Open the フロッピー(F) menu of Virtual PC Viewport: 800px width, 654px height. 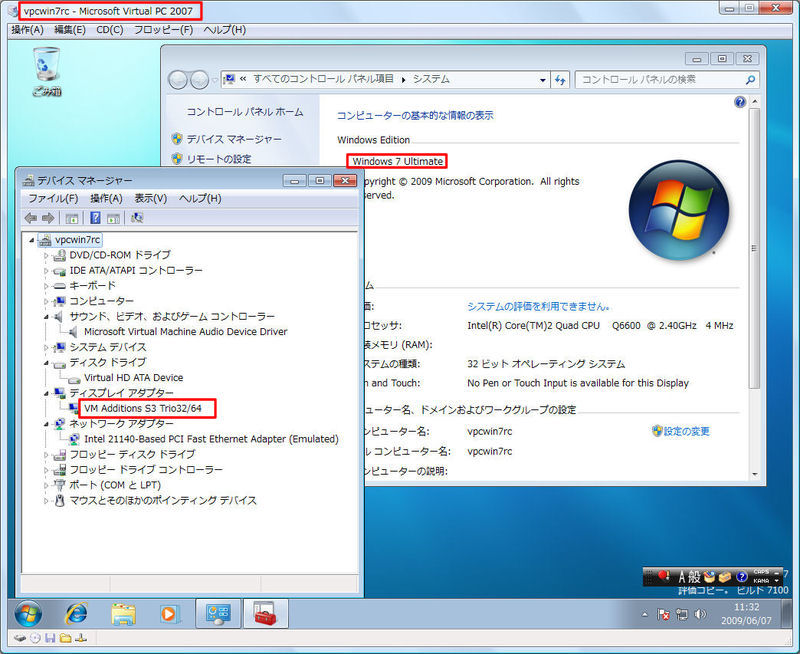pyautogui.click(x=163, y=30)
